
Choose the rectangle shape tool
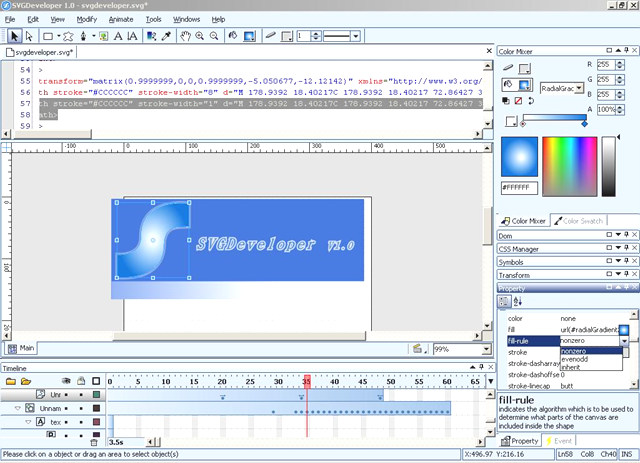pyautogui.click(x=48, y=36)
